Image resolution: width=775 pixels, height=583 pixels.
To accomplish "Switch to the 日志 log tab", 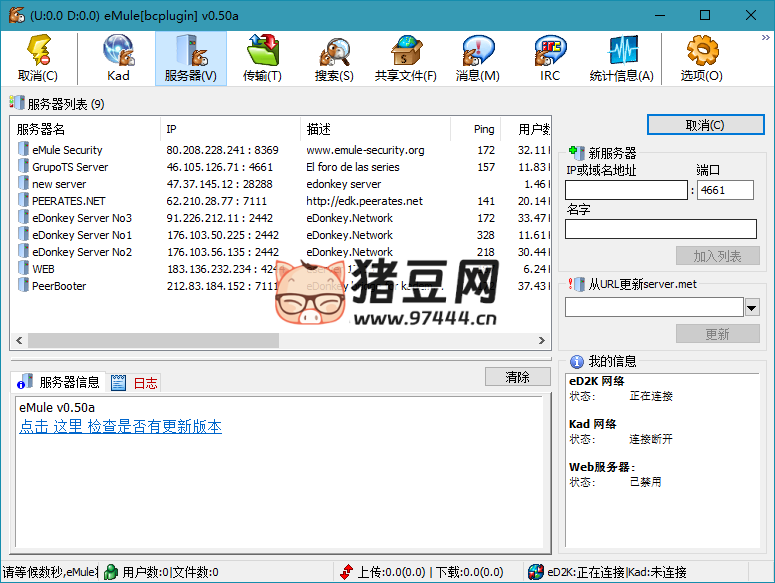I will 134,383.
